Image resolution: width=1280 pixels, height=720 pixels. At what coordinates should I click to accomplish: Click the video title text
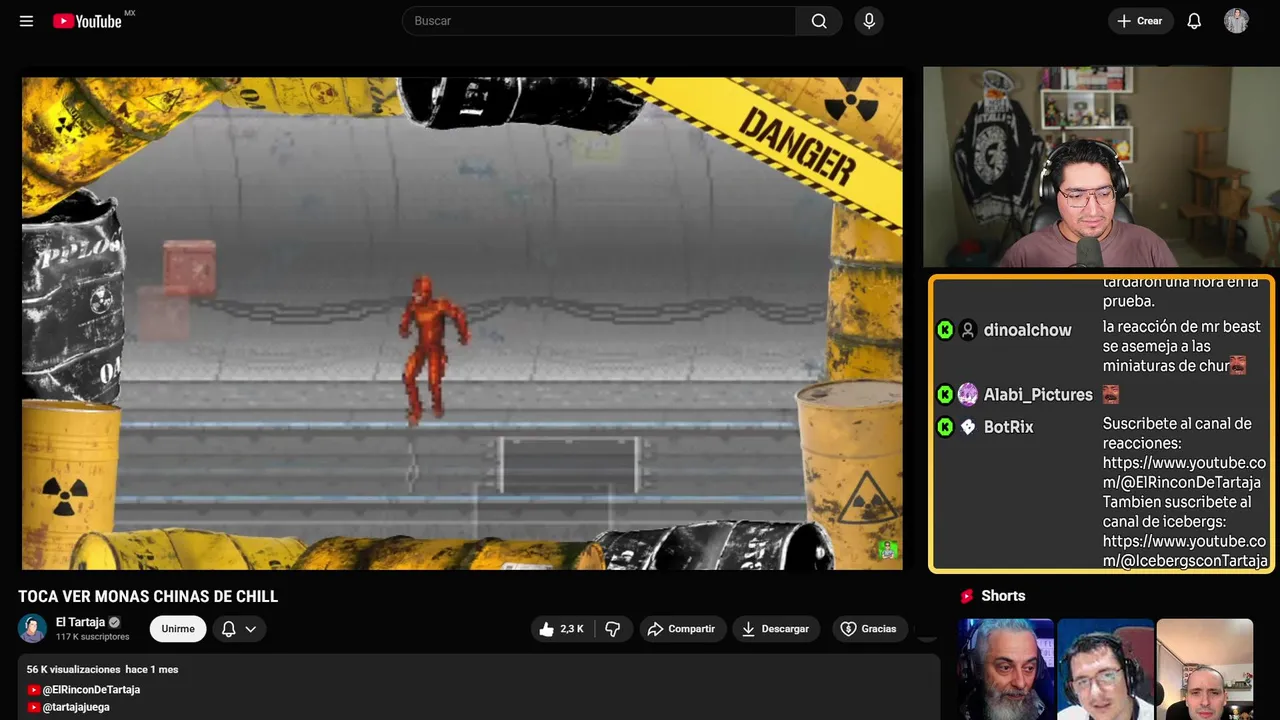(148, 597)
